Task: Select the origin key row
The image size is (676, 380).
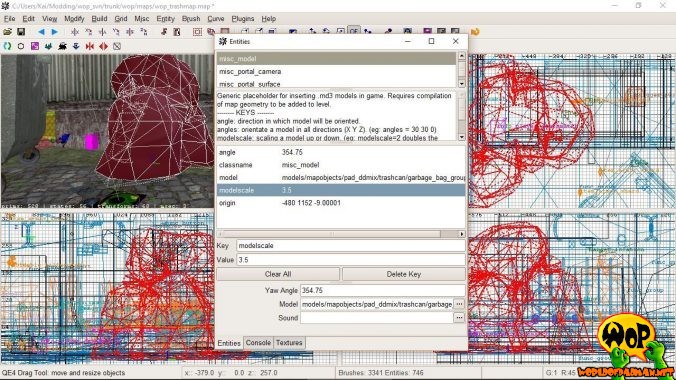Action: pyautogui.click(x=341, y=203)
